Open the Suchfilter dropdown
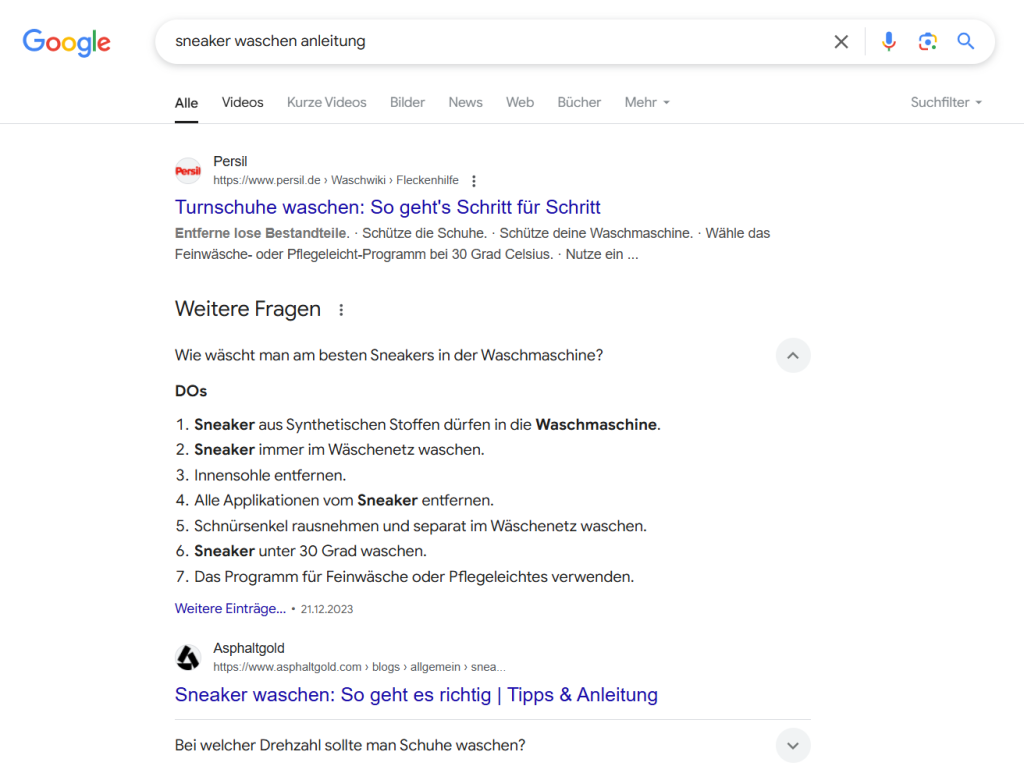Viewport: 1024px width, 766px height. [x=946, y=102]
